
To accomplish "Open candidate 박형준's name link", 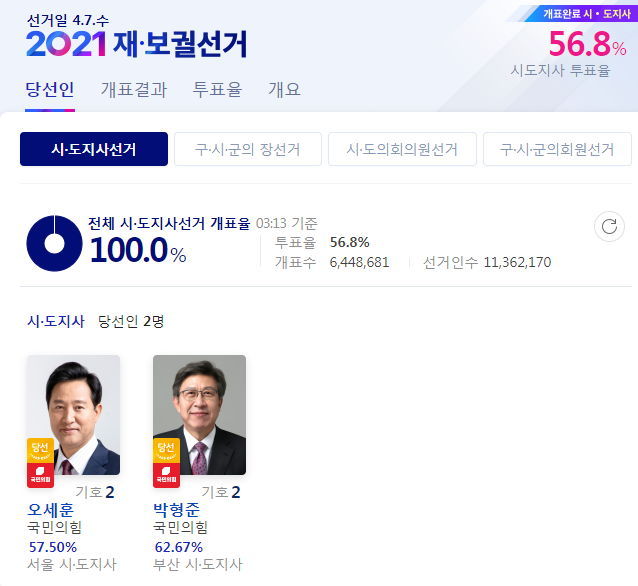I will pyautogui.click(x=177, y=510).
